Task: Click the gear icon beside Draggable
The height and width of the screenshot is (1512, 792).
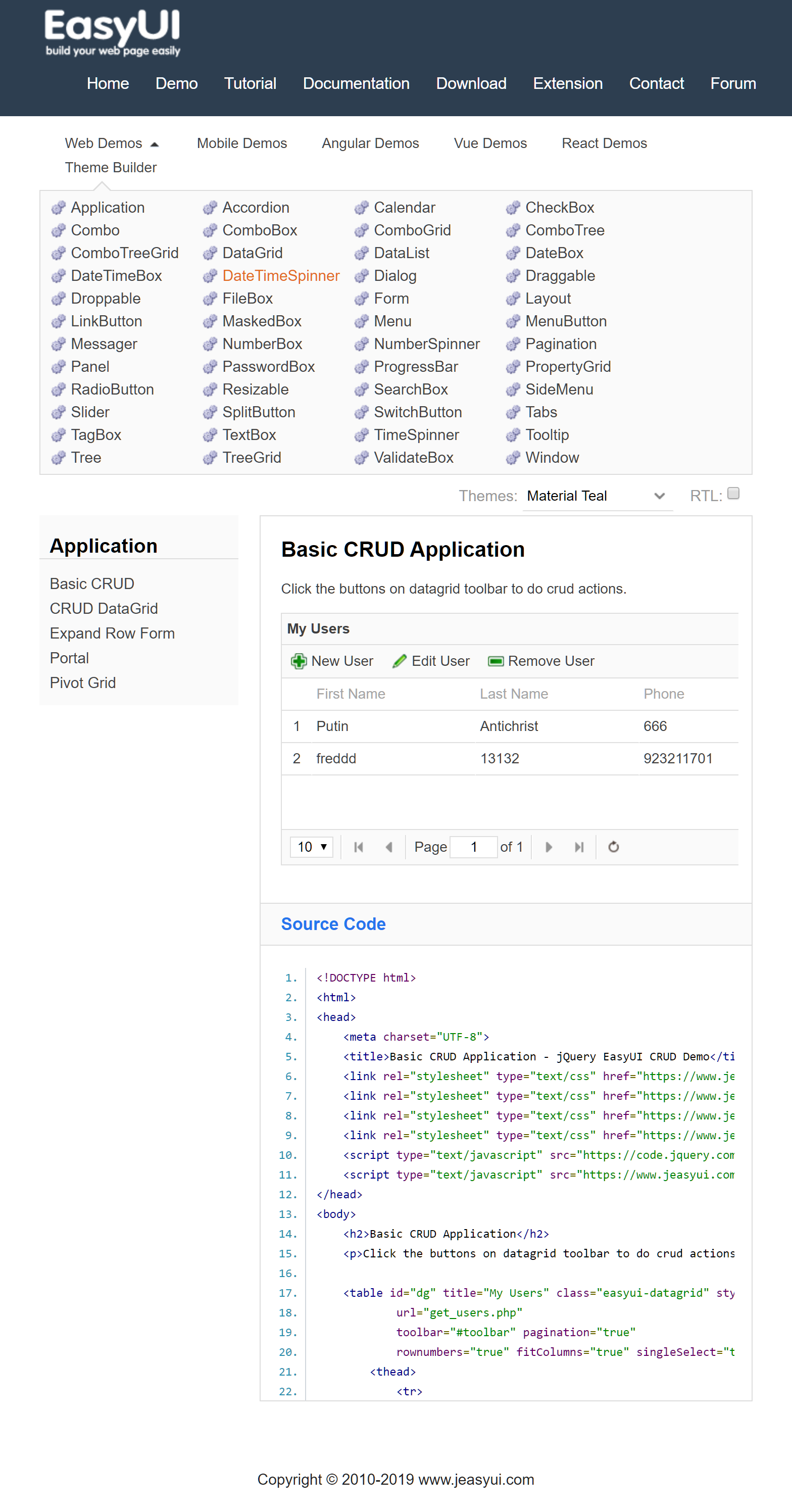Action: [x=513, y=276]
